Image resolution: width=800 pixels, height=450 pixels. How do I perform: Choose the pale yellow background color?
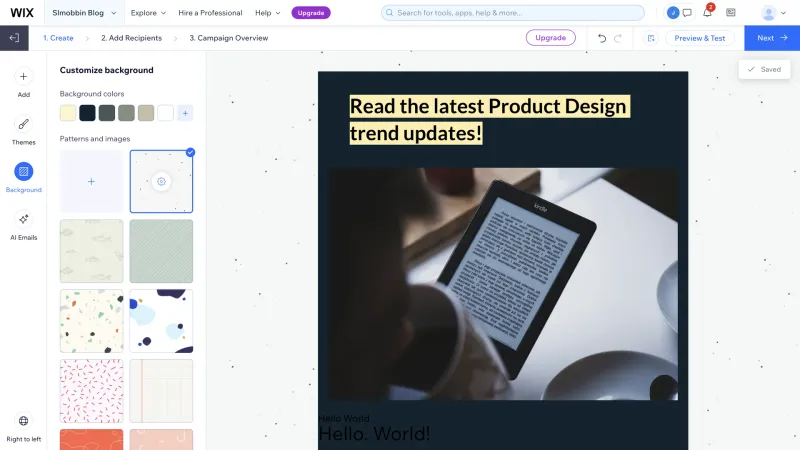(68, 113)
